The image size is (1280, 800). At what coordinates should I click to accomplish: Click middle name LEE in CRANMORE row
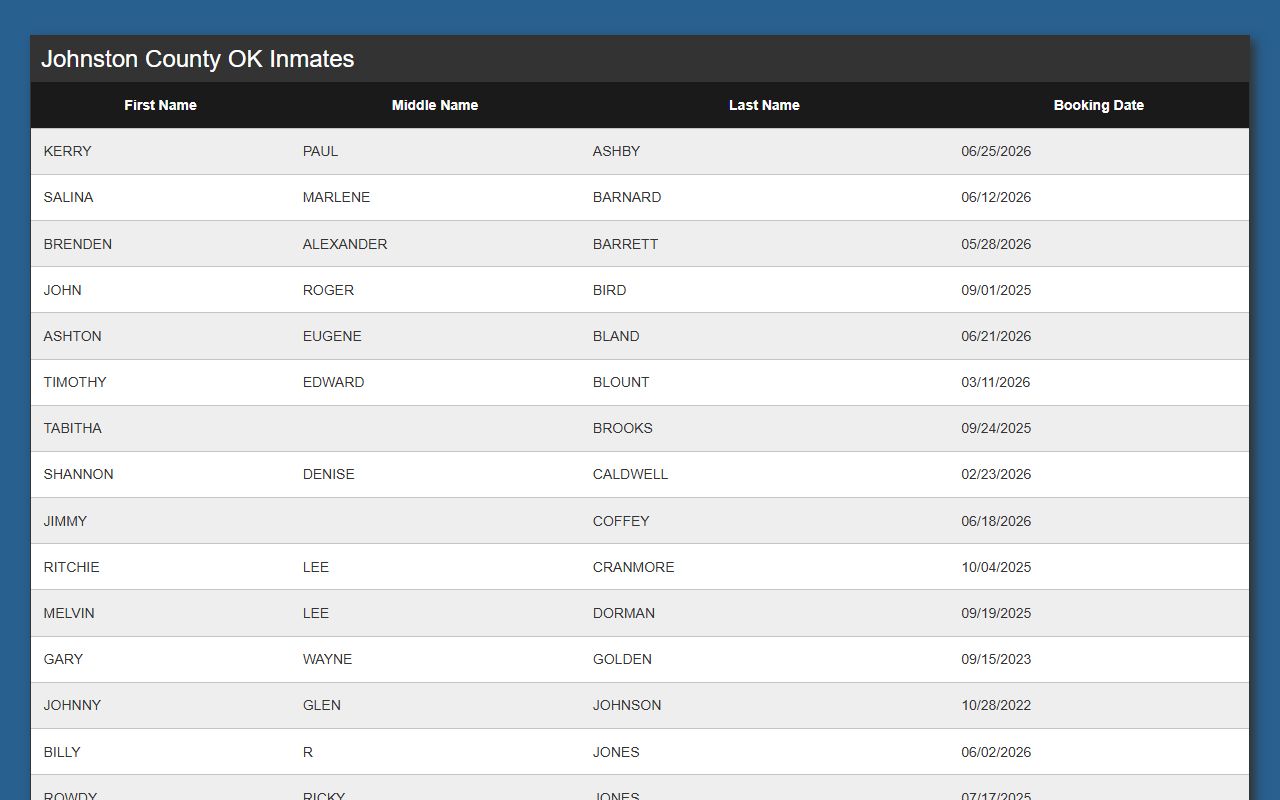316,567
